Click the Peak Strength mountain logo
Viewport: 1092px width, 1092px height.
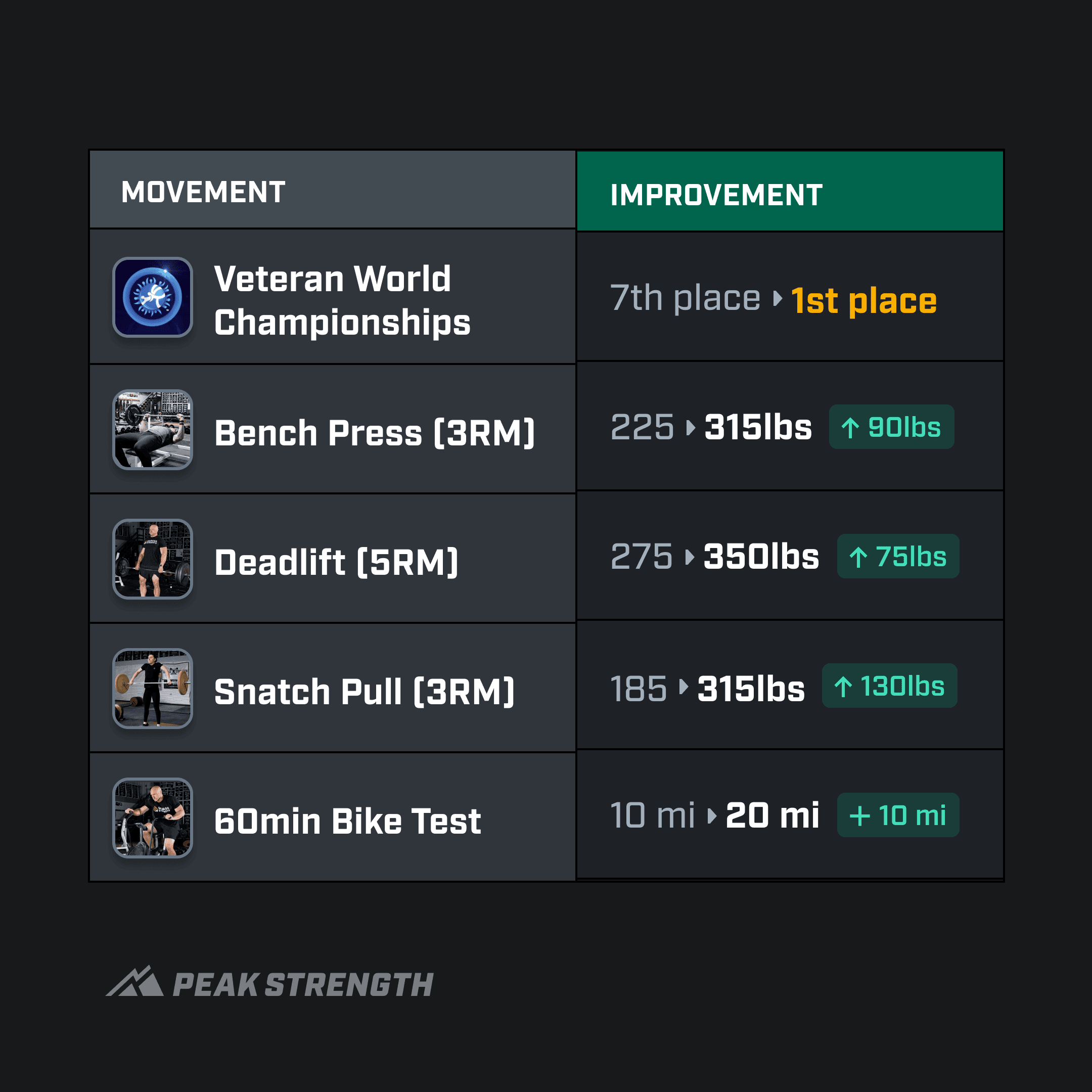[x=134, y=982]
